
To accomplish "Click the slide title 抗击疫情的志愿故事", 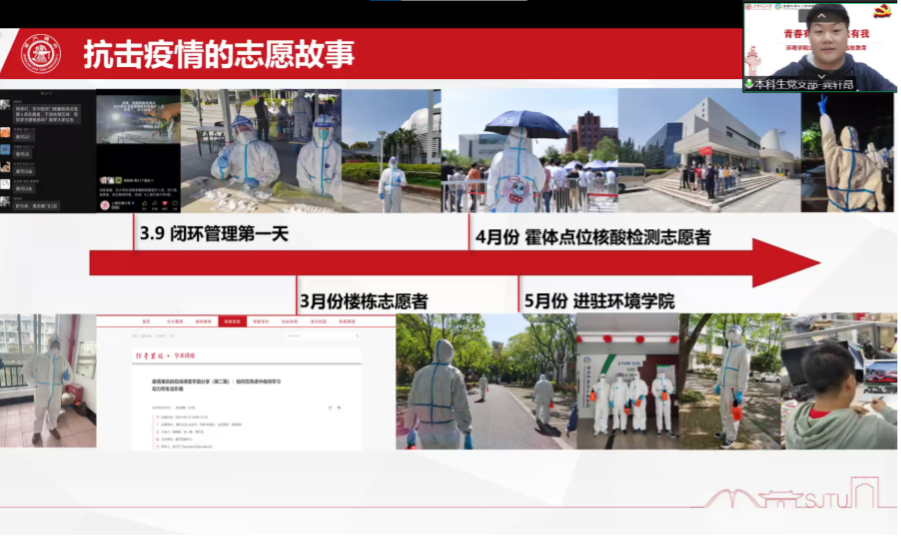I will pos(218,54).
